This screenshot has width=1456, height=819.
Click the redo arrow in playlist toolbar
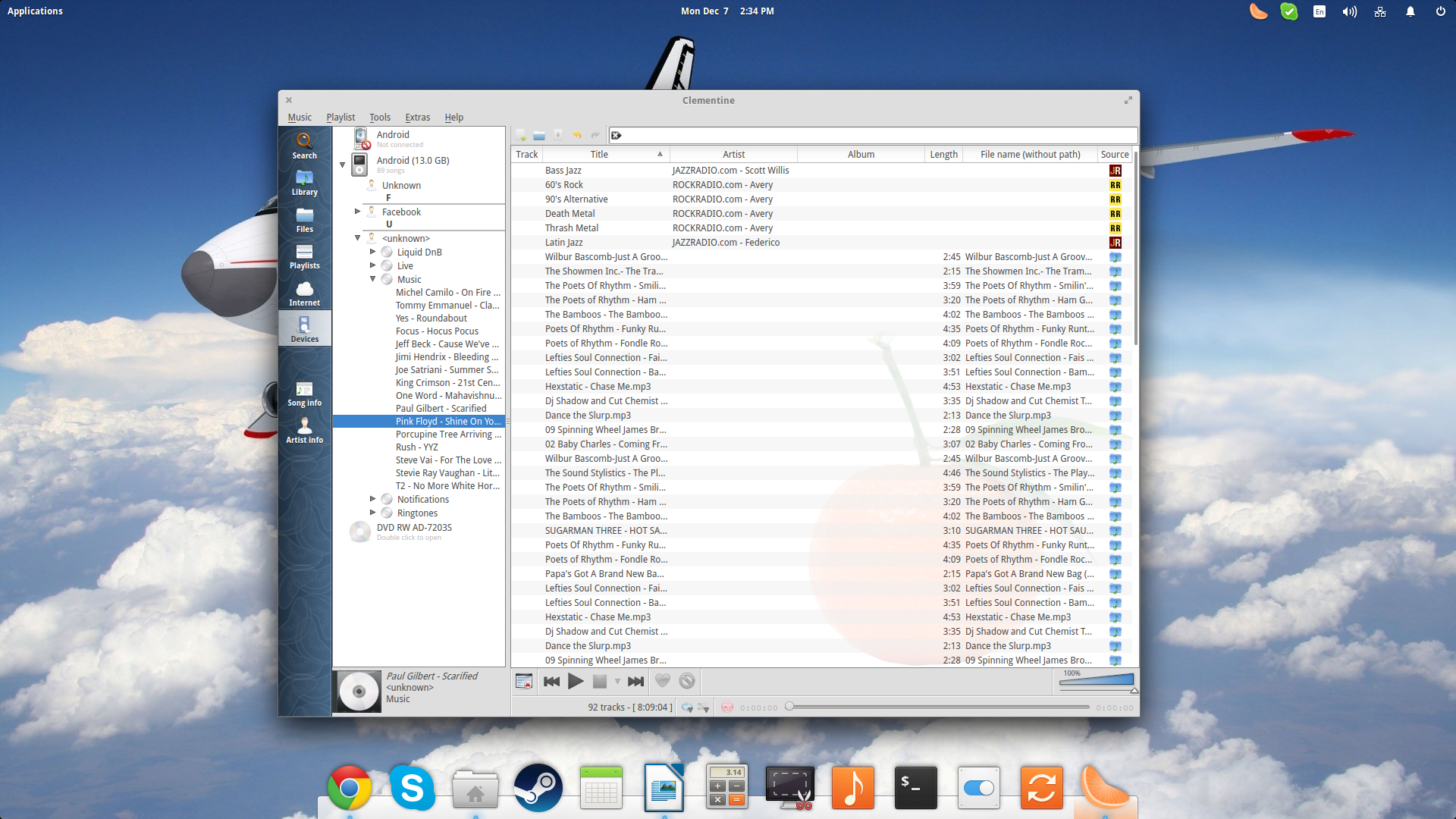point(595,135)
